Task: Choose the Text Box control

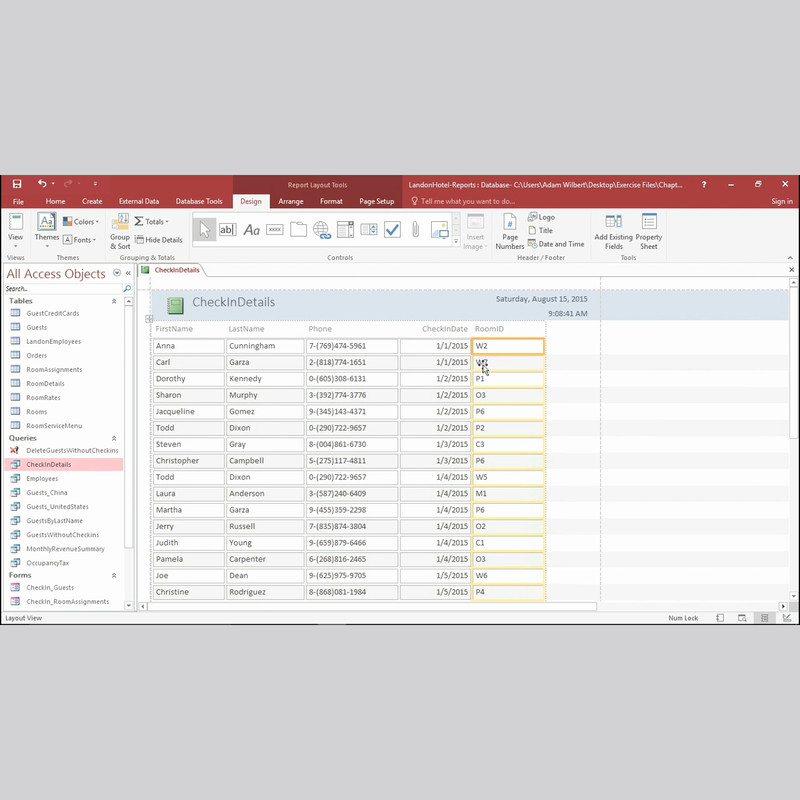Action: tap(228, 230)
